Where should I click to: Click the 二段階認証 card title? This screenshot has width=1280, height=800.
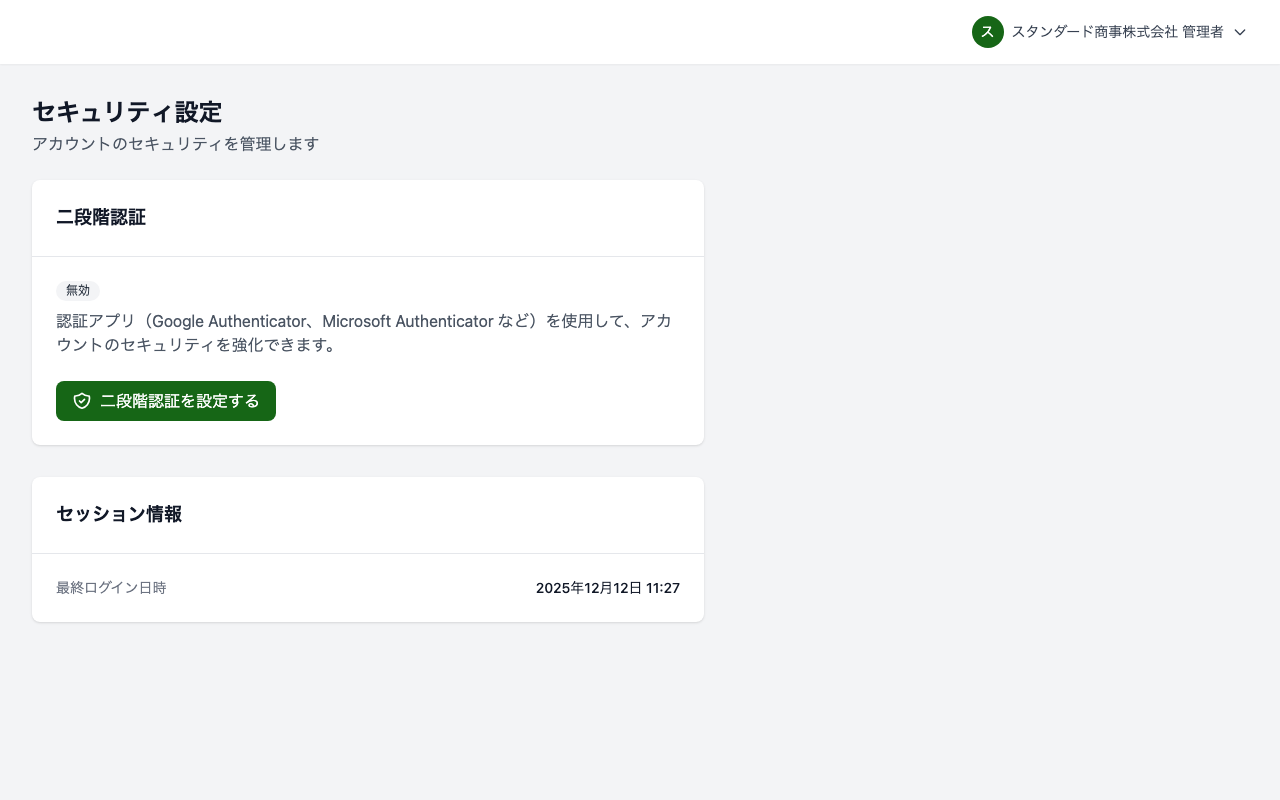click(x=101, y=218)
